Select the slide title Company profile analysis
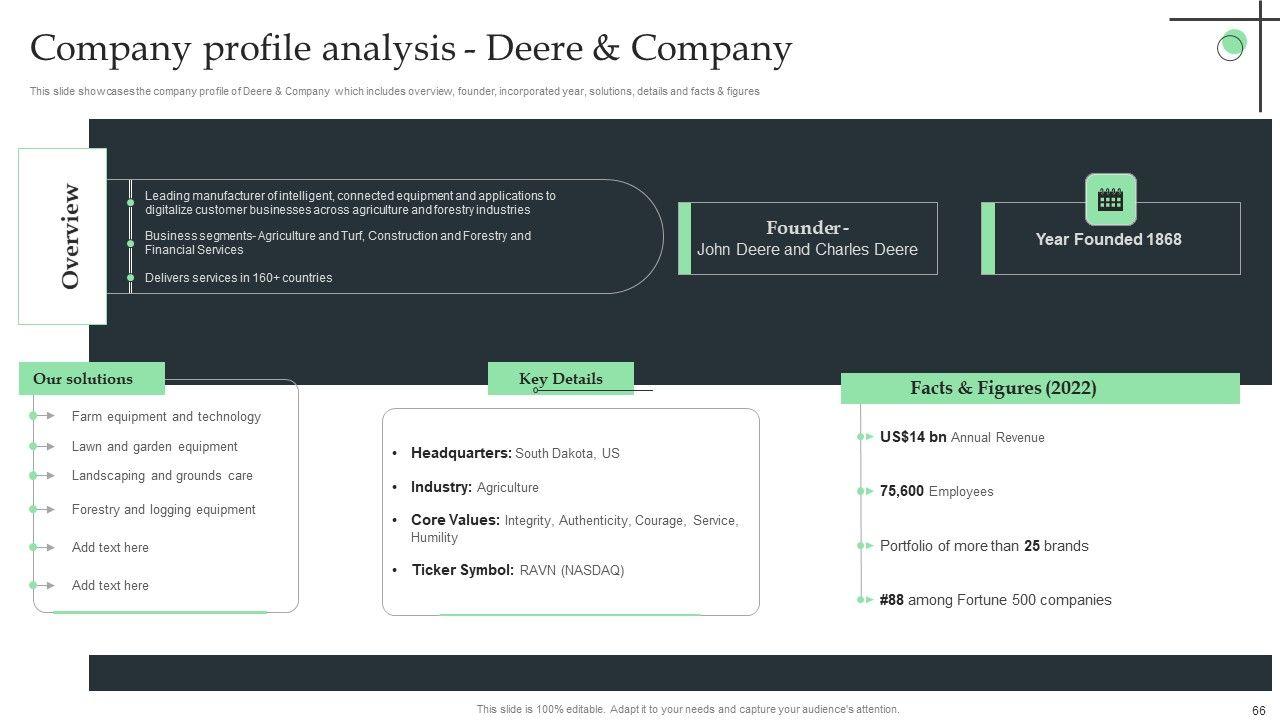This screenshot has height=720, width=1280. click(411, 48)
